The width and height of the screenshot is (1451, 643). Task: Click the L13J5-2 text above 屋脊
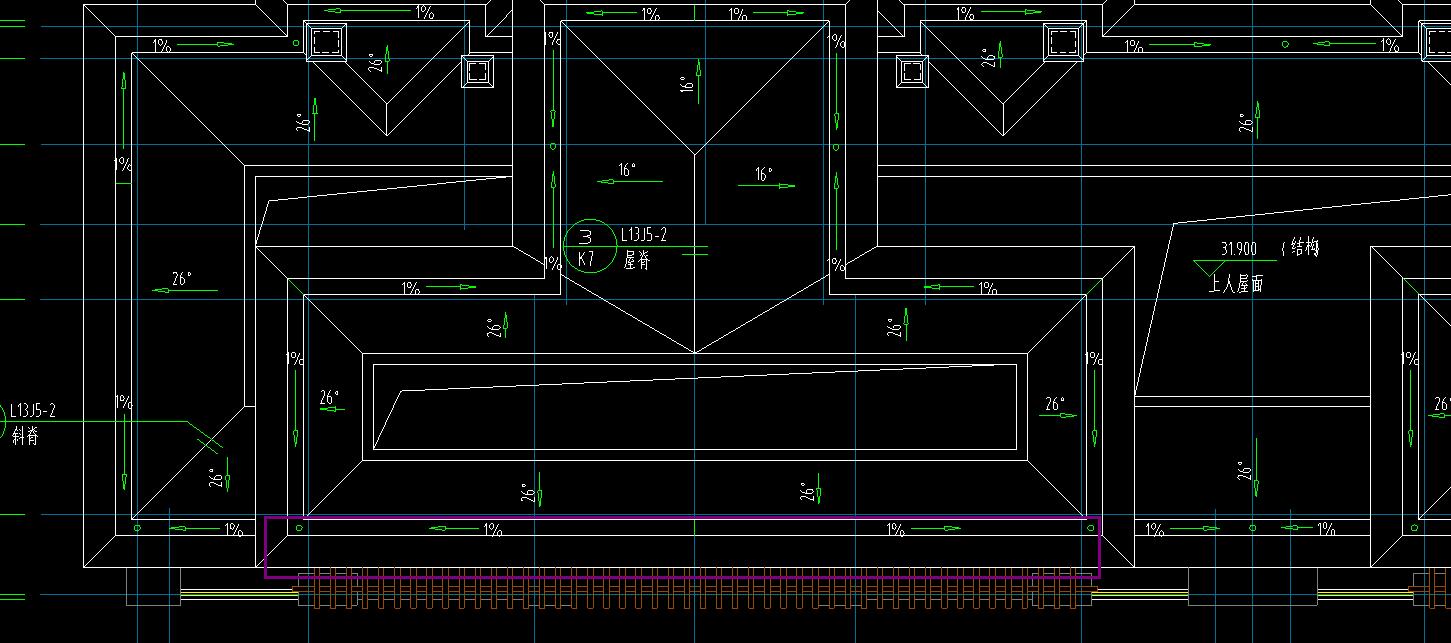[x=643, y=235]
